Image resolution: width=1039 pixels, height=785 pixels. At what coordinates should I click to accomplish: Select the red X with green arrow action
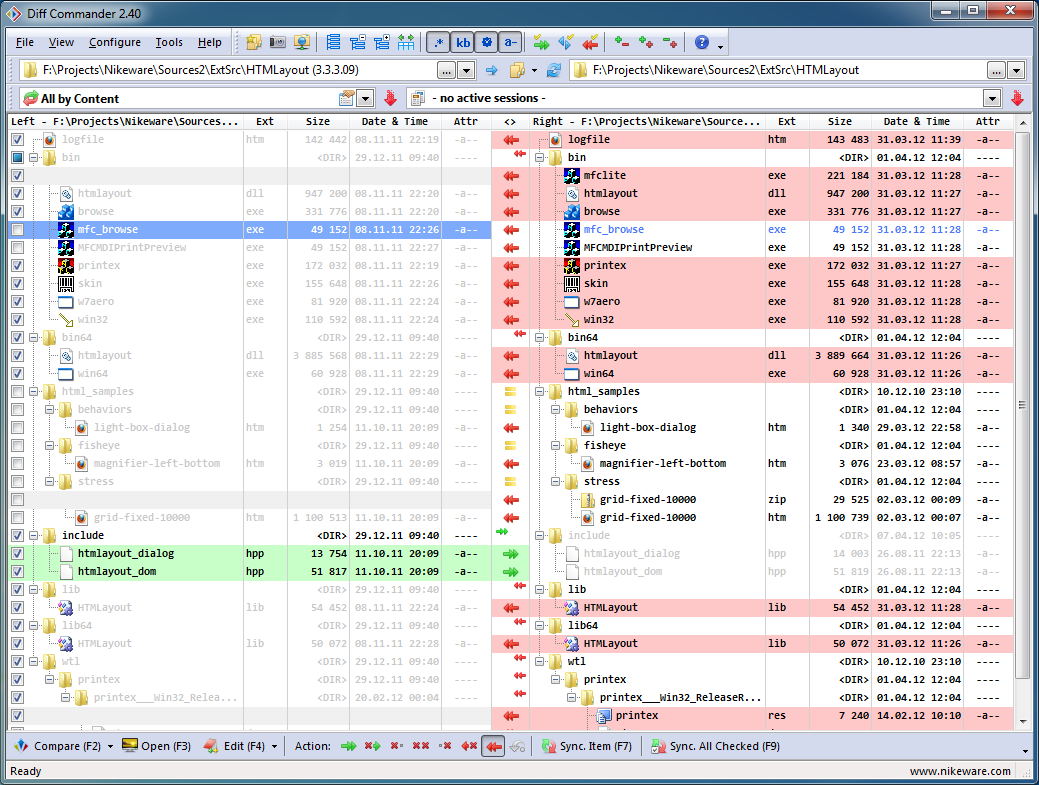pyautogui.click(x=372, y=747)
